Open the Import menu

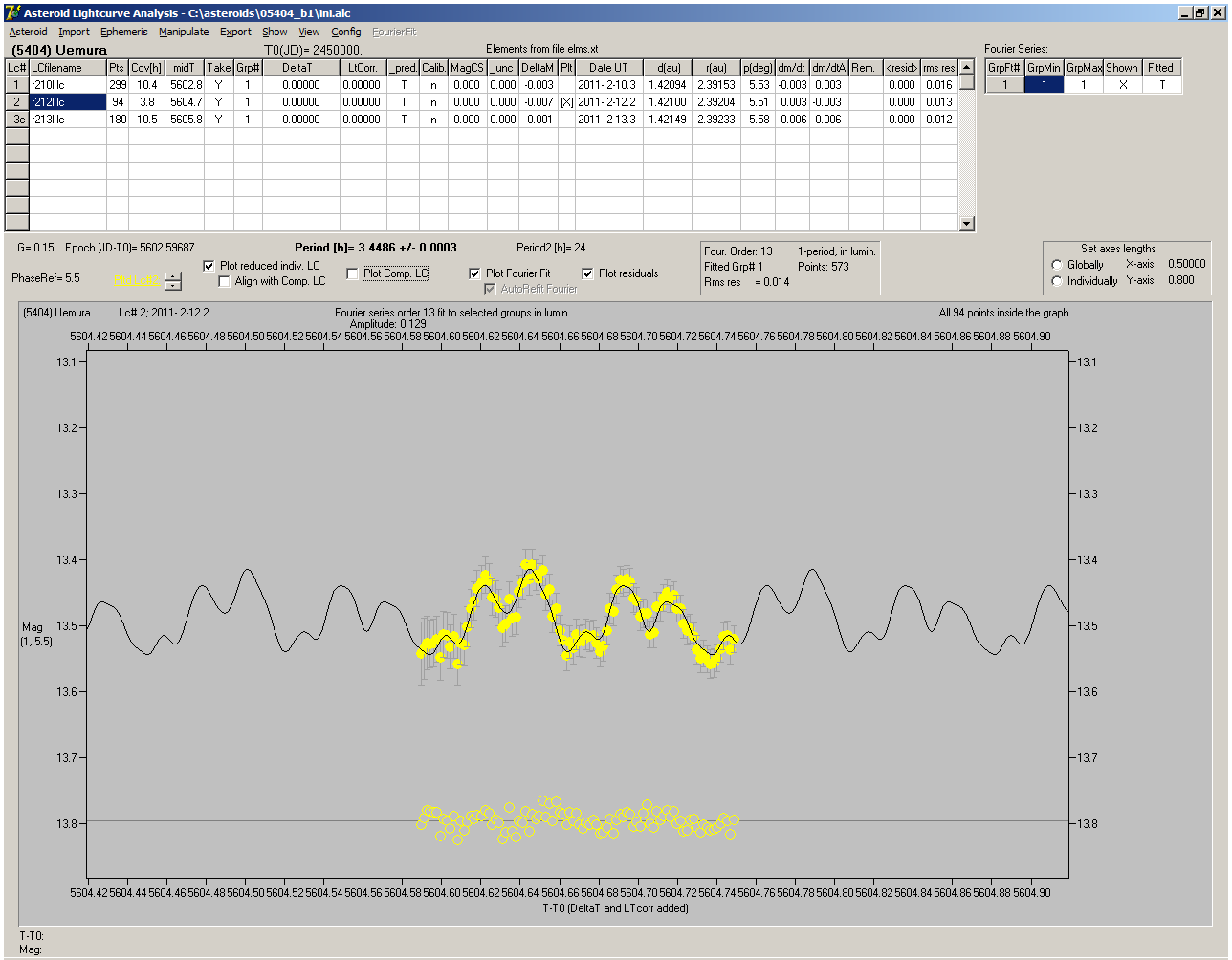(x=74, y=32)
